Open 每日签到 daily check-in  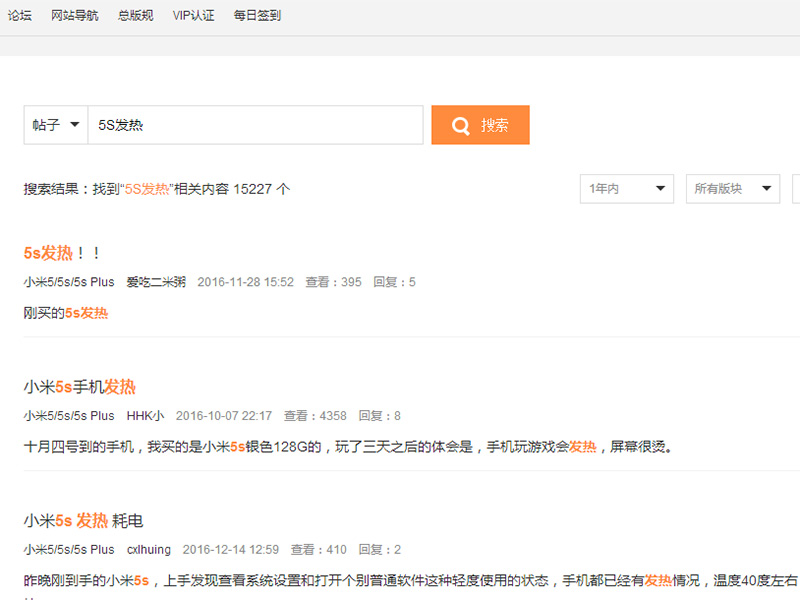pyautogui.click(x=257, y=15)
